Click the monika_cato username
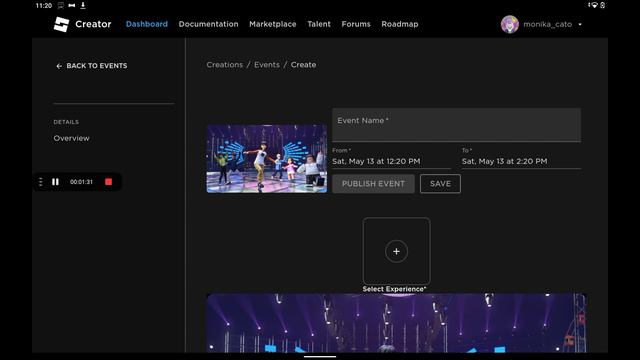 [x=547, y=24]
